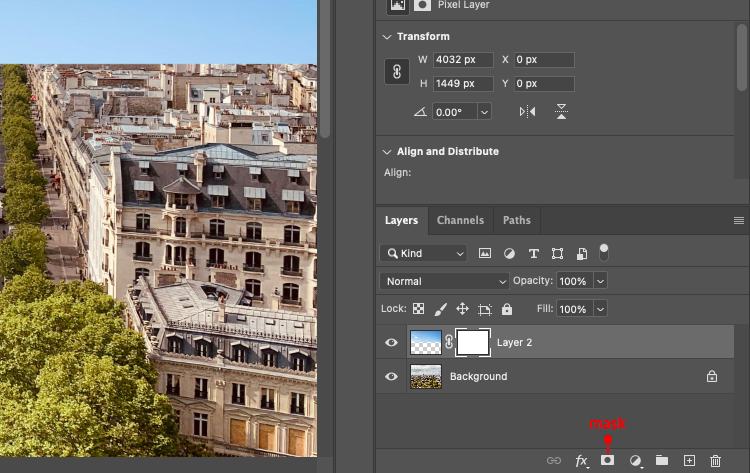Add a layer style (fx)

581,461
